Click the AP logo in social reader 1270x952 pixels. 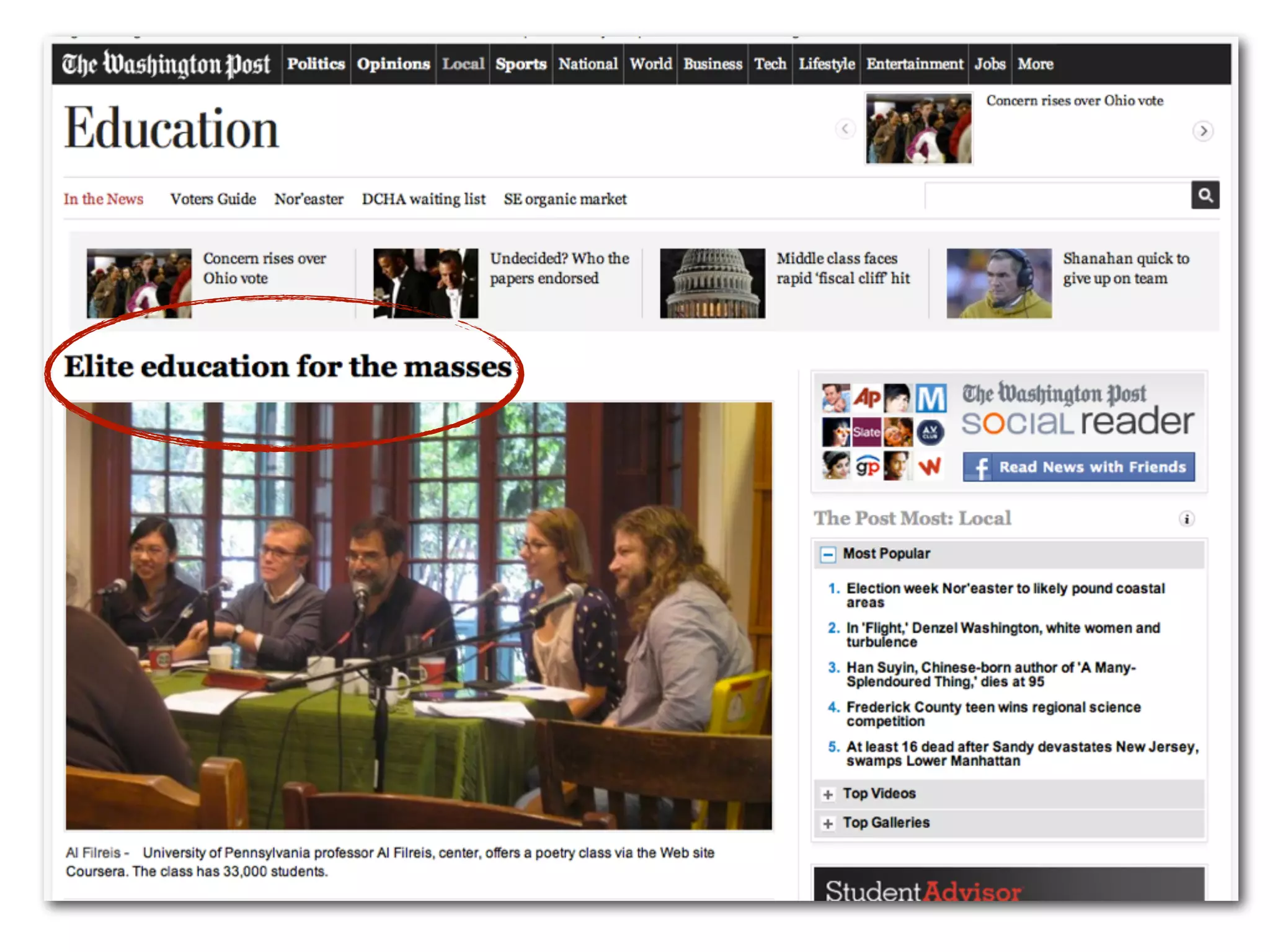[x=867, y=398]
